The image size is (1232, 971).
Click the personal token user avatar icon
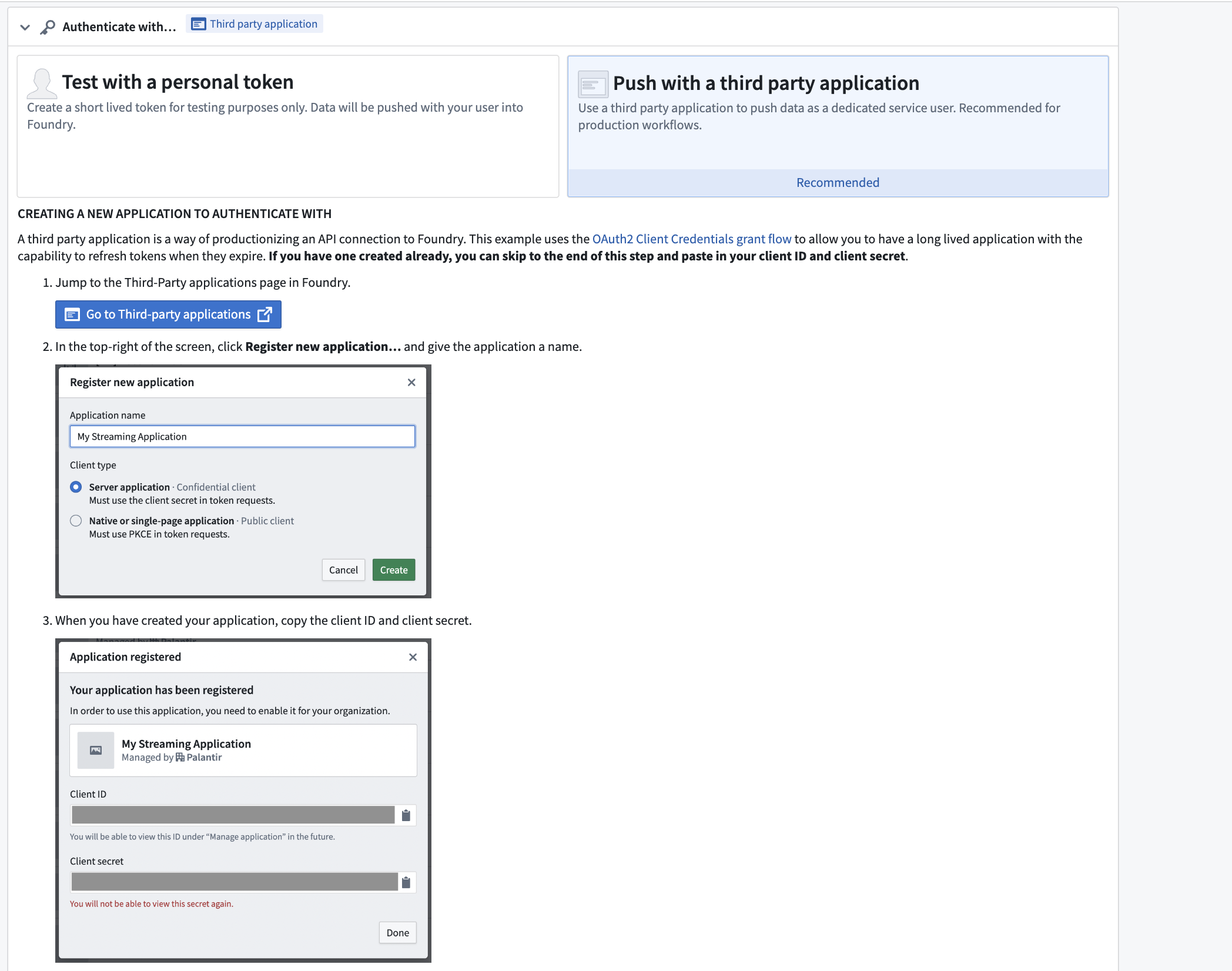click(42, 83)
